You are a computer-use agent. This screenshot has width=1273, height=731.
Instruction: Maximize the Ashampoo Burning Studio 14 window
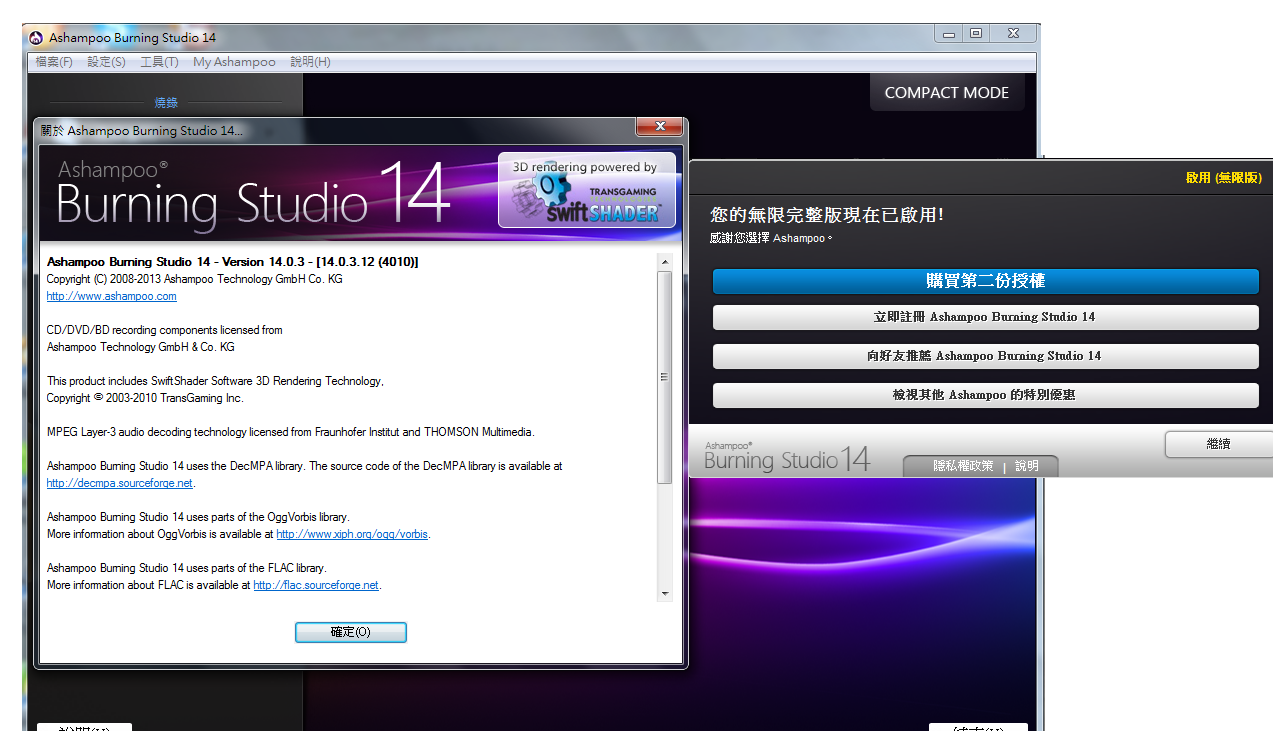[x=975, y=34]
